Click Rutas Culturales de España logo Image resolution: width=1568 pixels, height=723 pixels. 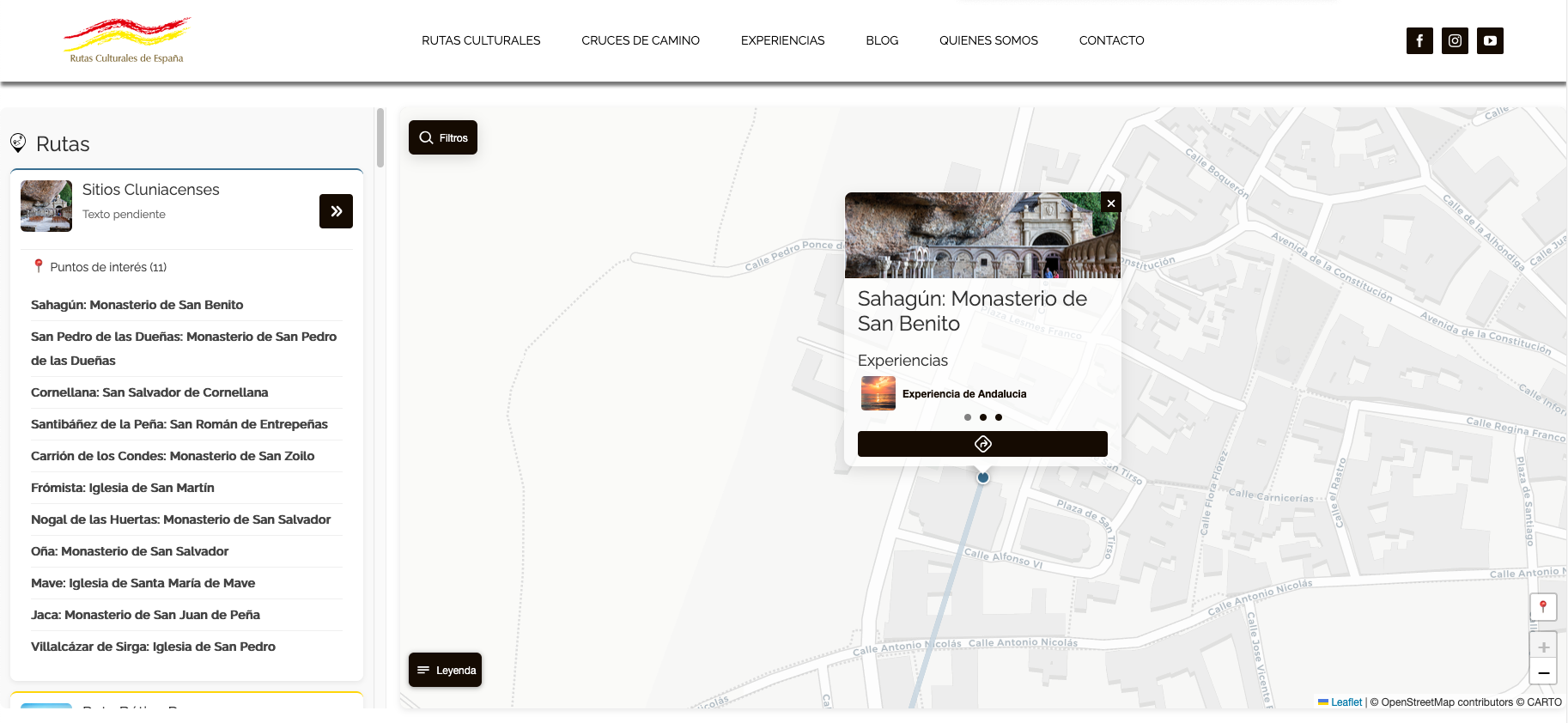(x=127, y=40)
